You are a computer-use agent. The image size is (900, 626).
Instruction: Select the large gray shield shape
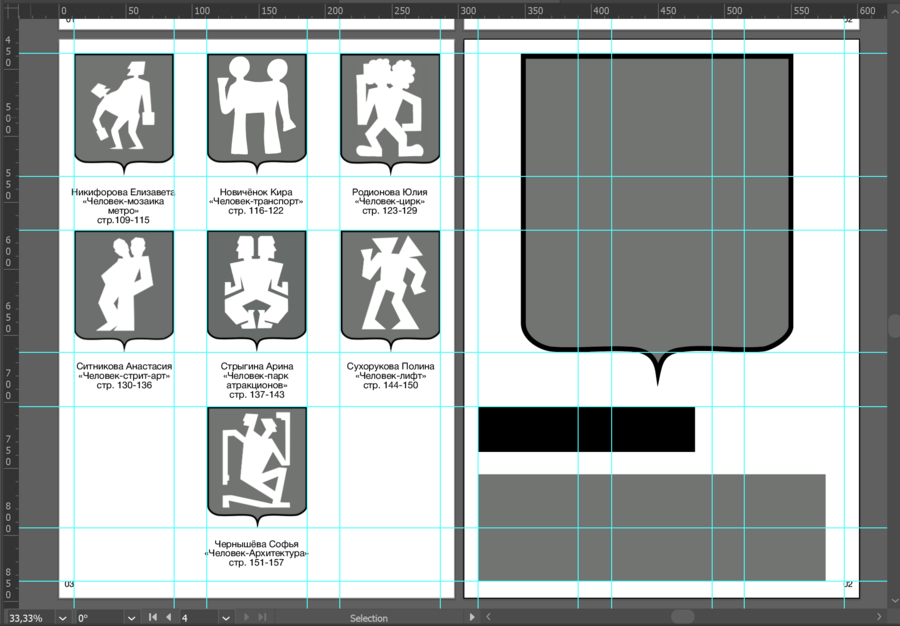point(657,200)
